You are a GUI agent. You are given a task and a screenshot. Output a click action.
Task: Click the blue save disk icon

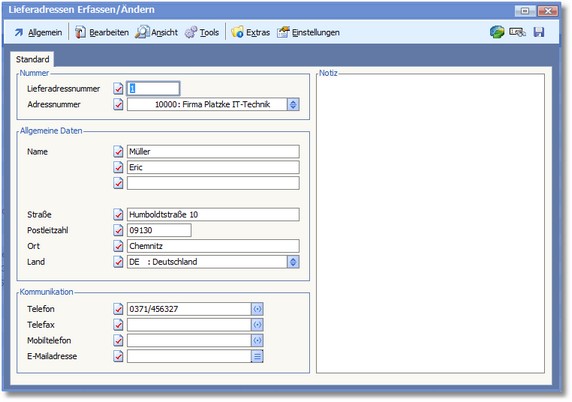point(539,32)
